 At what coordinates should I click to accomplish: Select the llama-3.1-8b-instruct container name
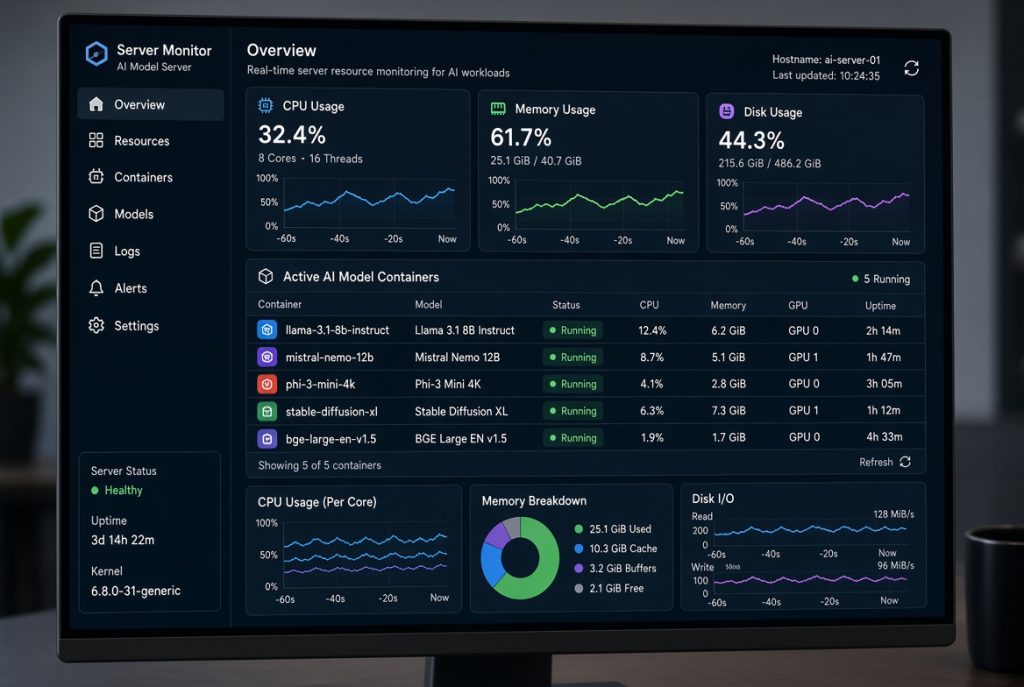[337, 330]
